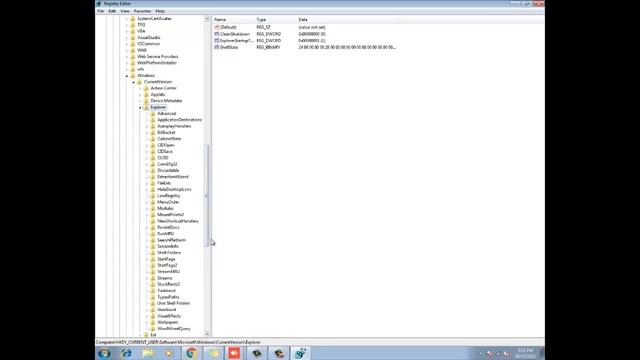Click the Advanced key folder icon

[153, 113]
